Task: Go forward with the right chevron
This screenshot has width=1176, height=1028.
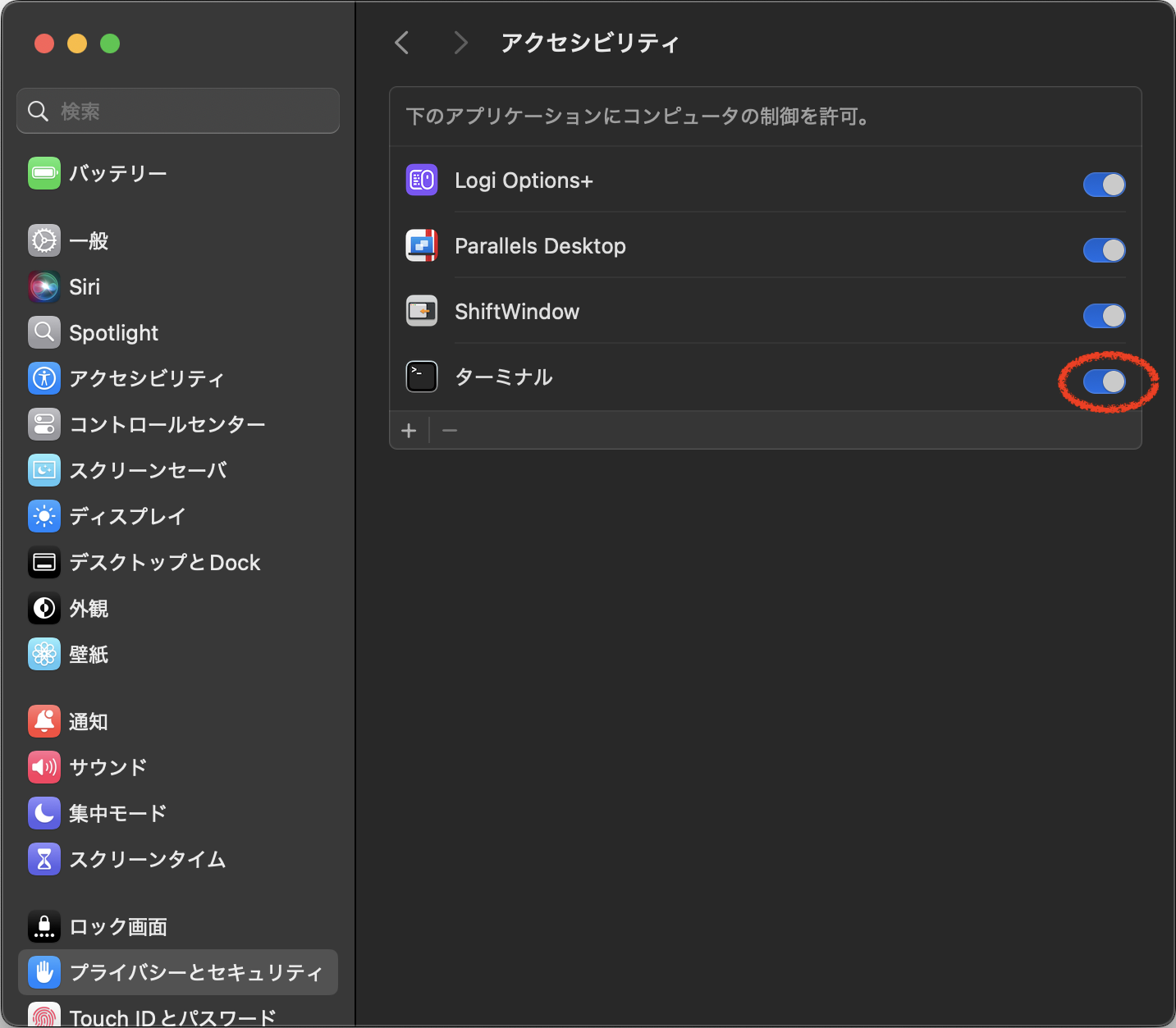Action: 461,43
